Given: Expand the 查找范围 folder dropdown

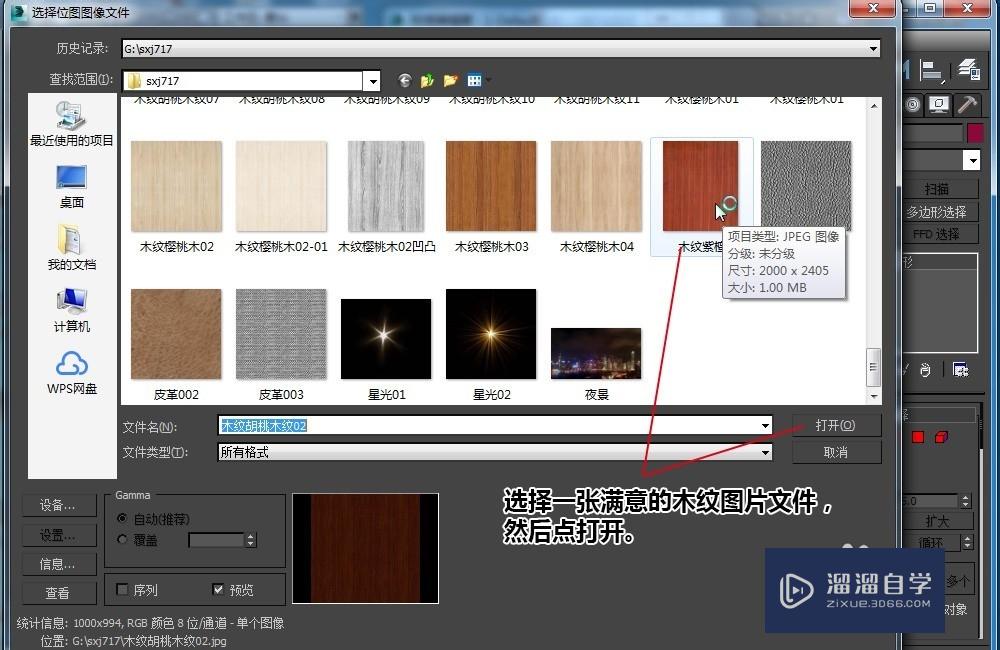Looking at the screenshot, I should click(372, 81).
